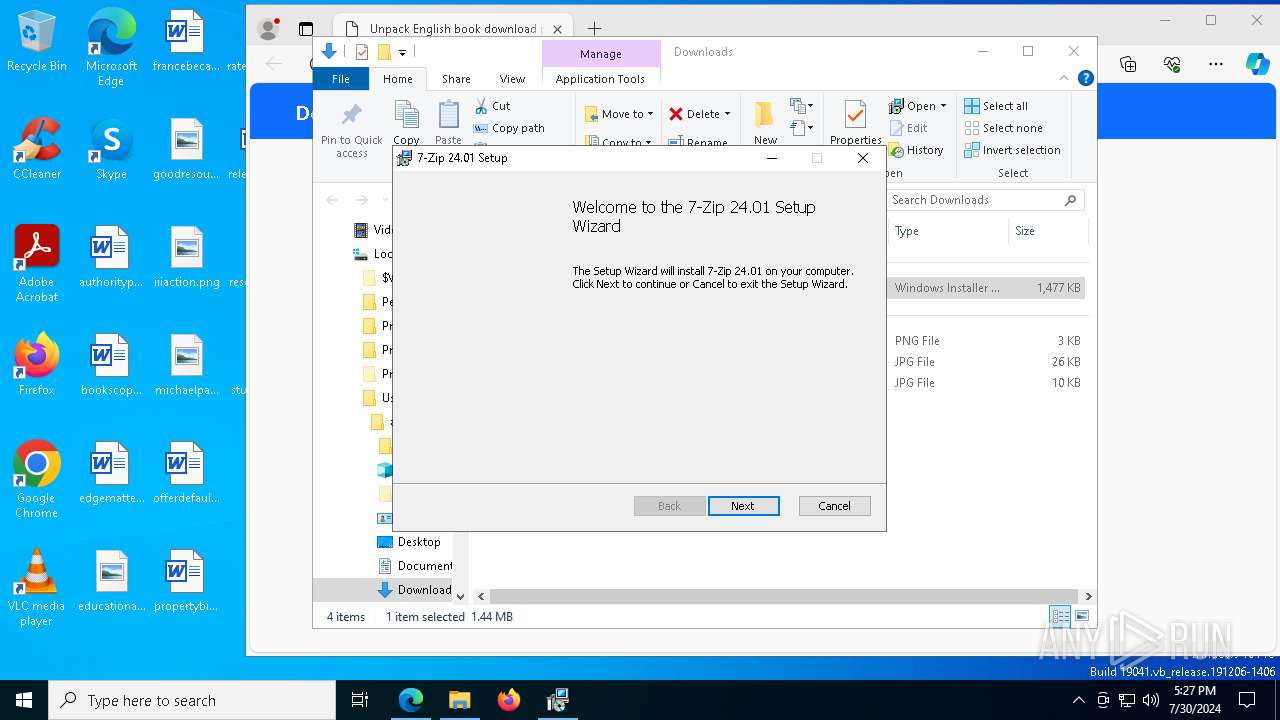
Task: Open Firefox desktop shortcut
Action: coord(37,365)
